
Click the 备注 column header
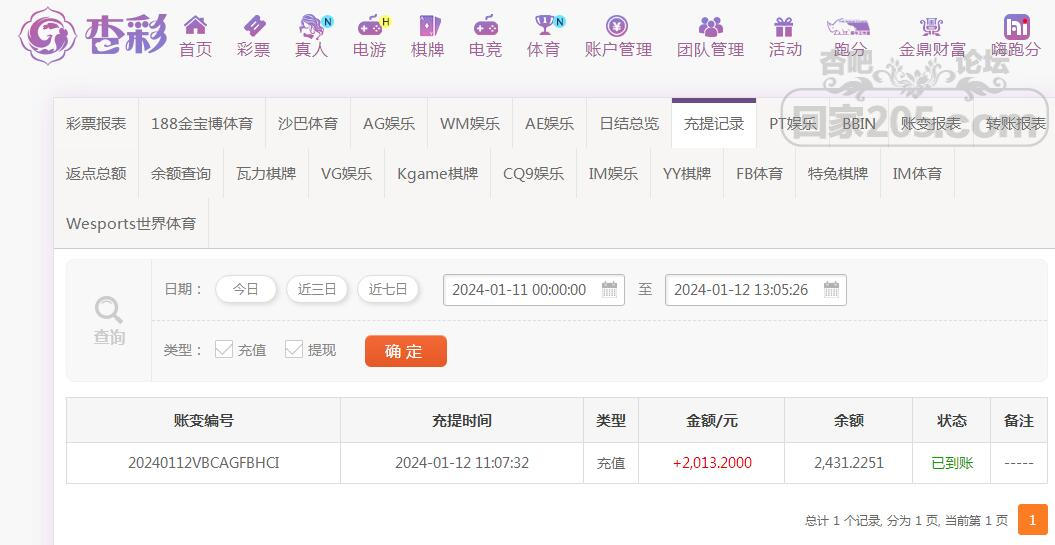(x=1019, y=421)
